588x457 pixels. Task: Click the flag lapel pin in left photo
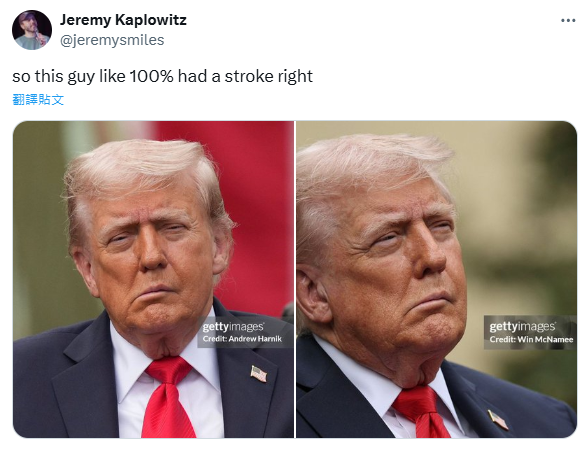coord(259,374)
